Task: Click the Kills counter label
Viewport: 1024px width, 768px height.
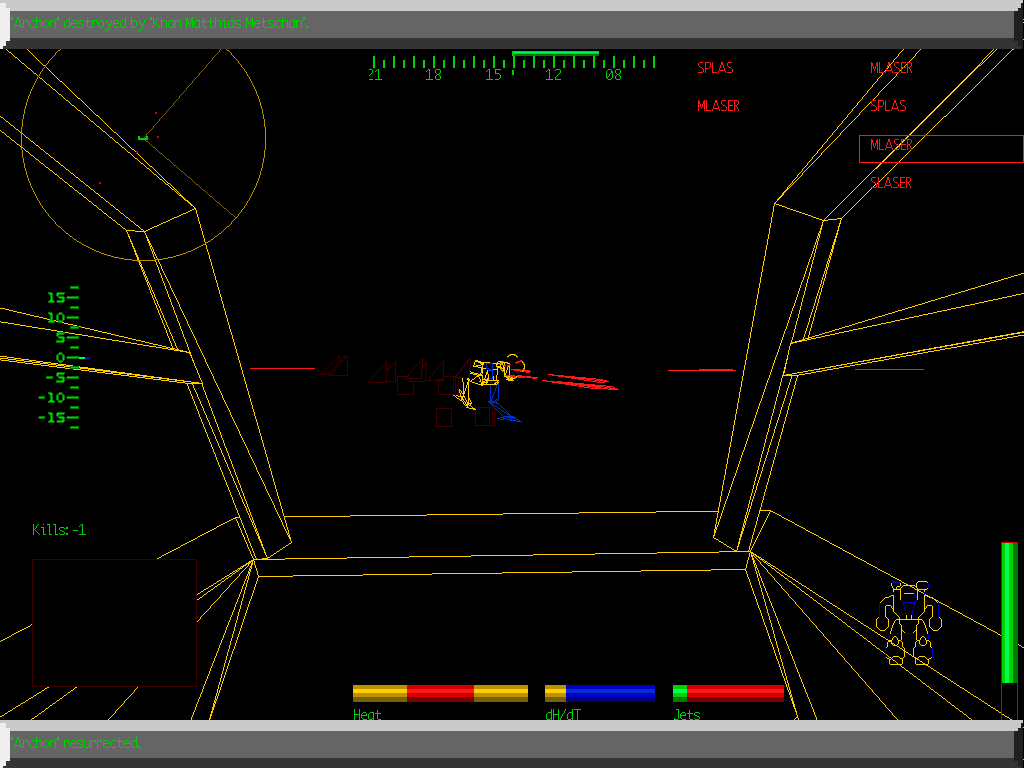Action: tap(59, 530)
